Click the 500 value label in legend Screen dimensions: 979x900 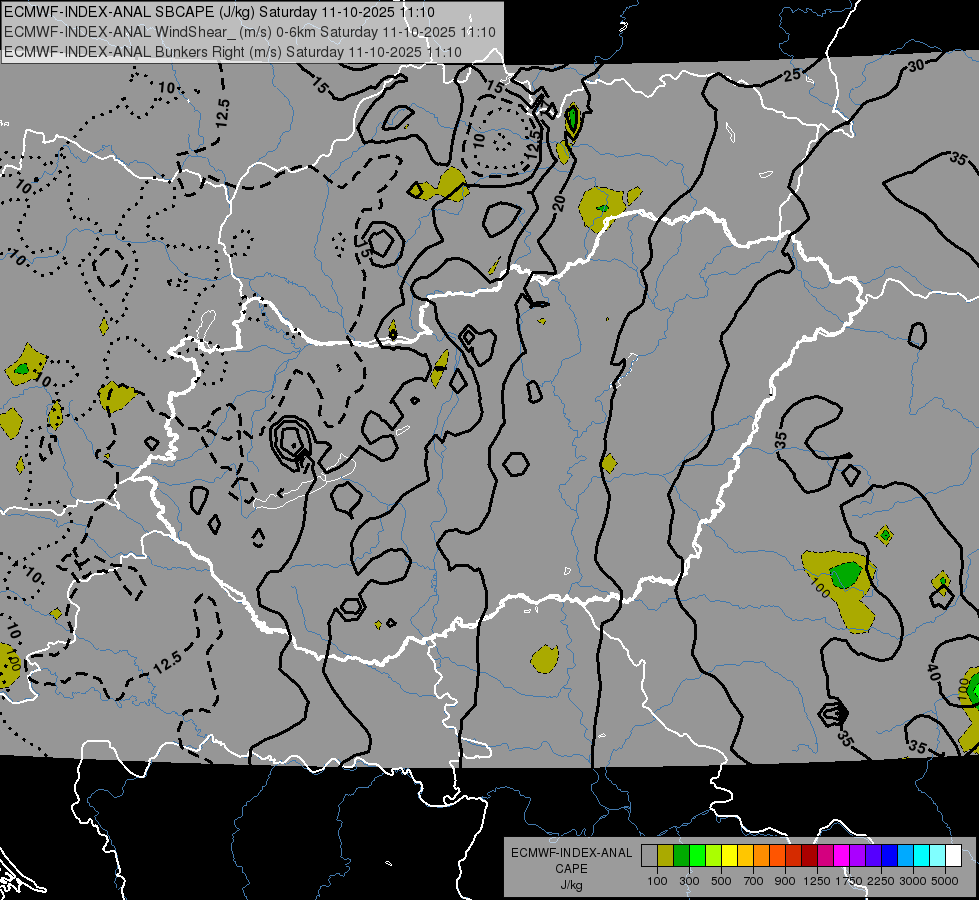point(722,881)
